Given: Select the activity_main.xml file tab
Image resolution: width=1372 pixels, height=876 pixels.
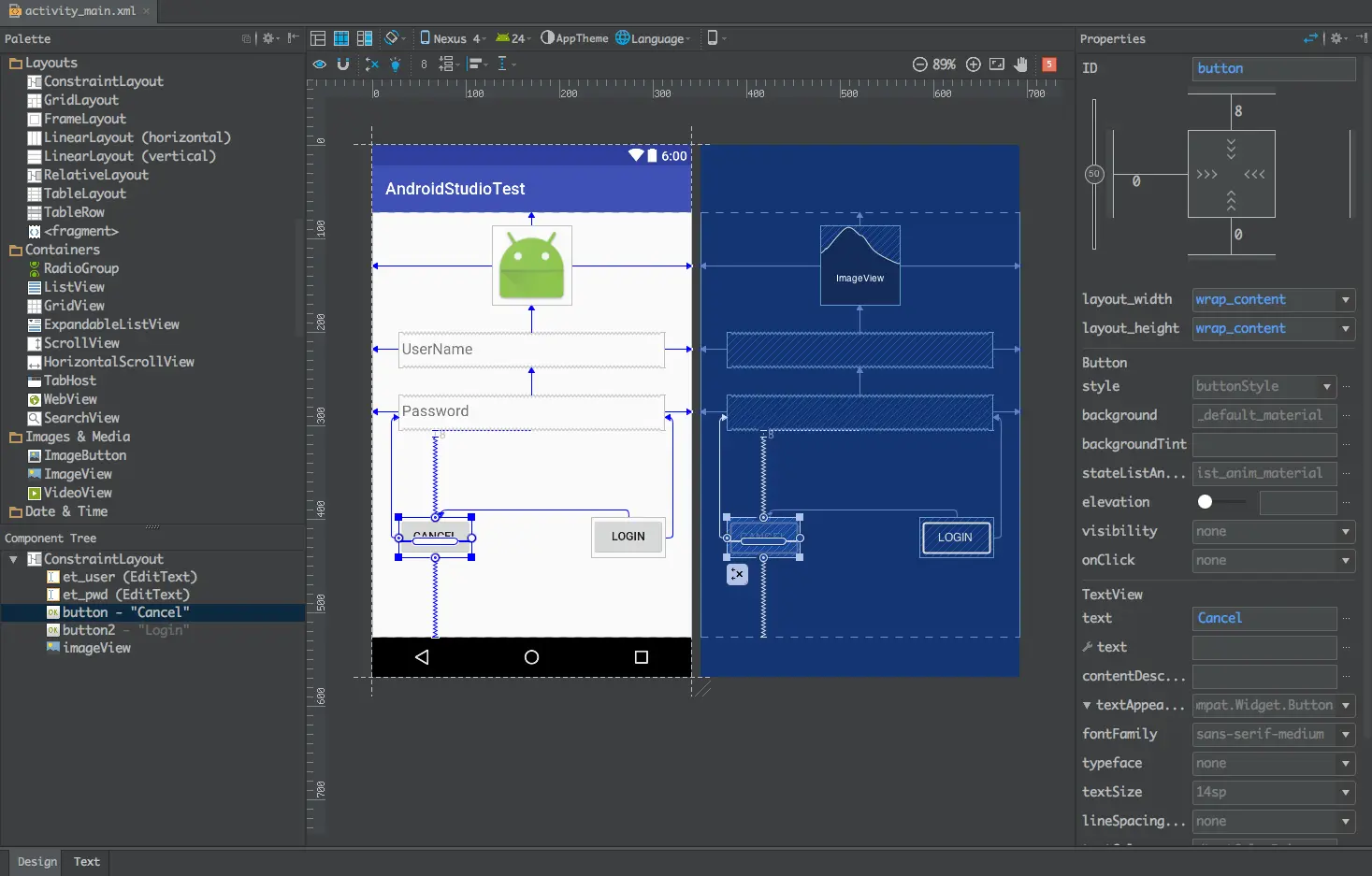Looking at the screenshot, I should click(x=79, y=11).
